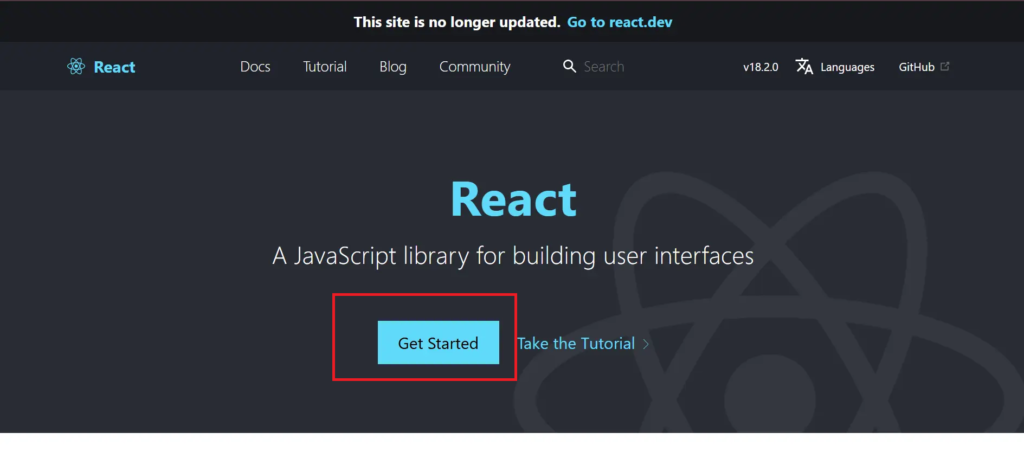Click the external link icon beside GitHub
Viewport: 1024px width, 472px height.
[x=944, y=66]
